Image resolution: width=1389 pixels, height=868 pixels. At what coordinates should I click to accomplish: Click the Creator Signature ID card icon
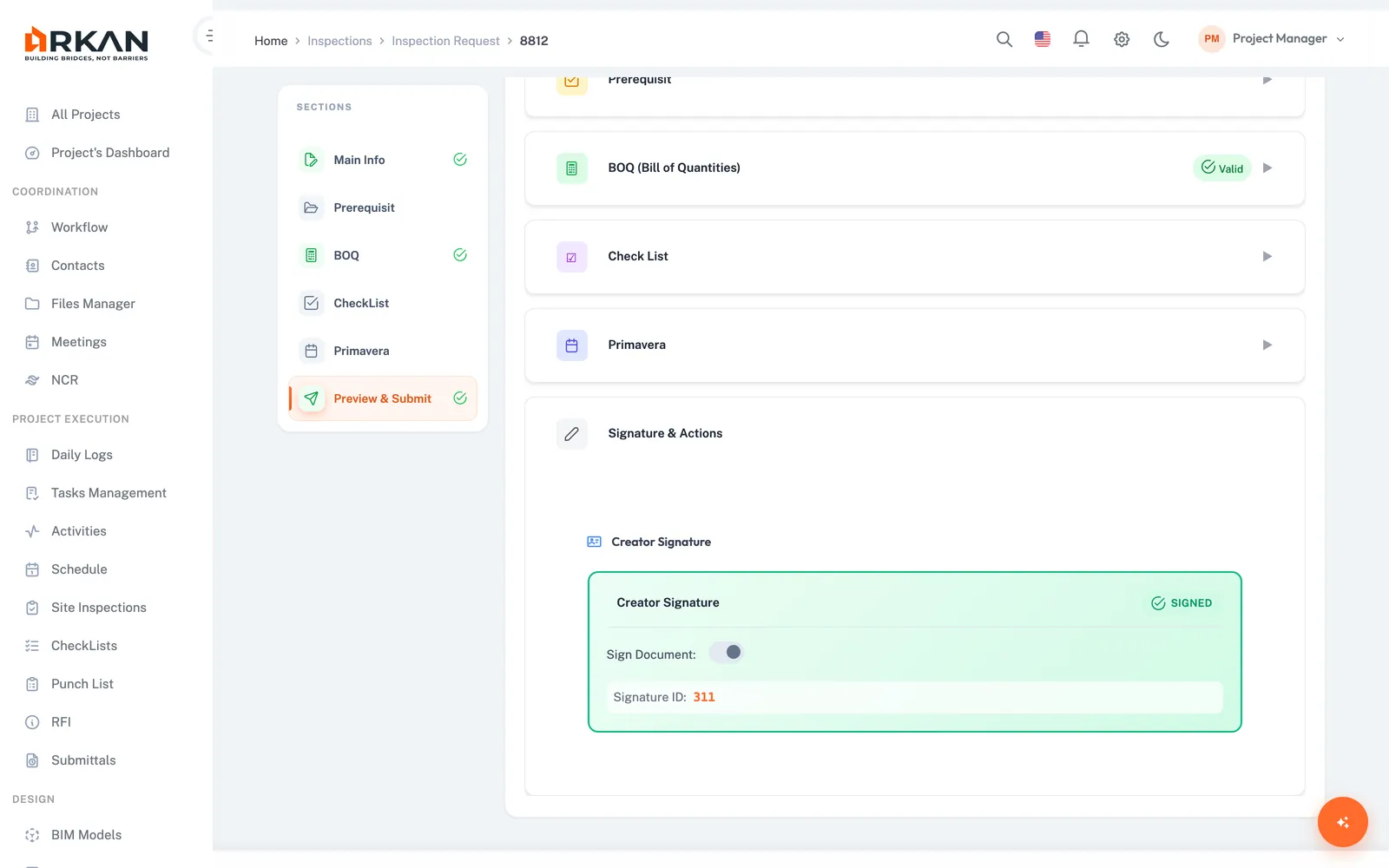point(594,542)
